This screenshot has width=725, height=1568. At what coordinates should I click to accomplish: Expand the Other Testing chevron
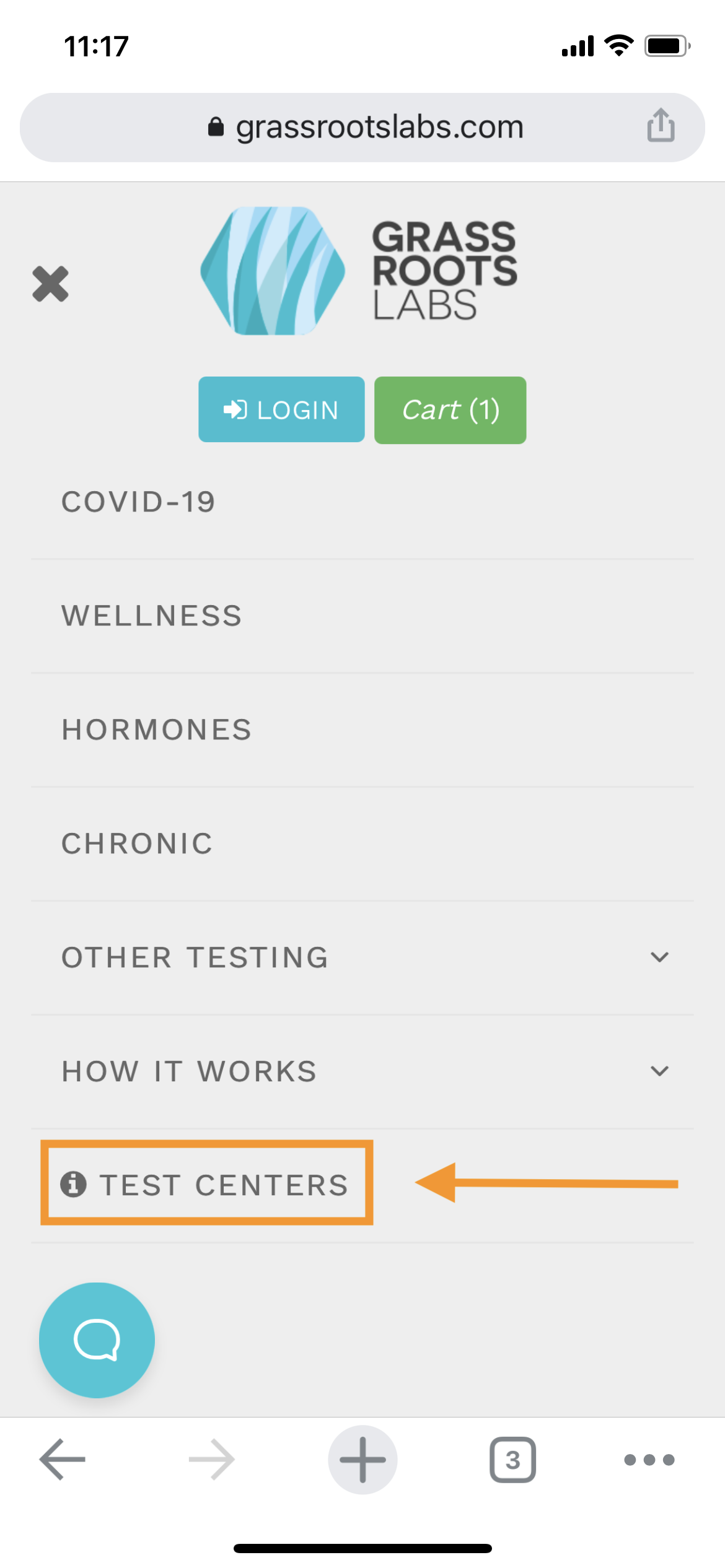(x=659, y=957)
